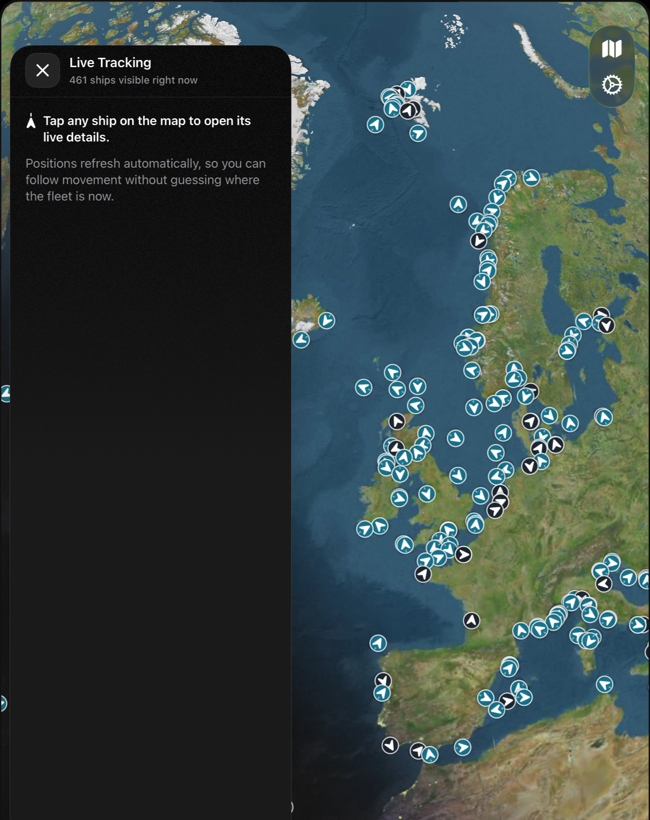Select the ship off Spain's Valencia coast
The image size is (650, 820).
coord(485,698)
